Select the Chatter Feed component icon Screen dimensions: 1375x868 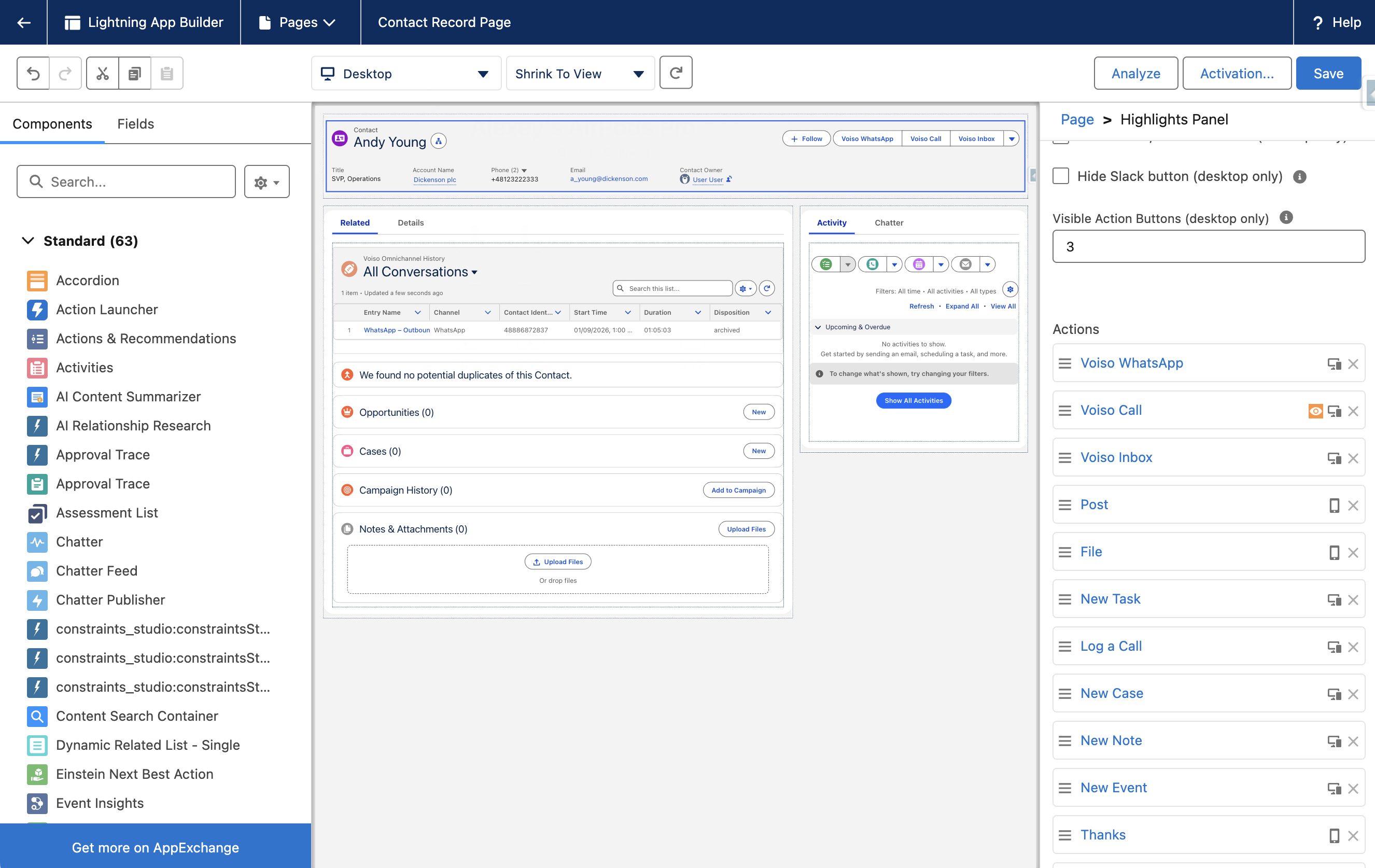(x=37, y=571)
